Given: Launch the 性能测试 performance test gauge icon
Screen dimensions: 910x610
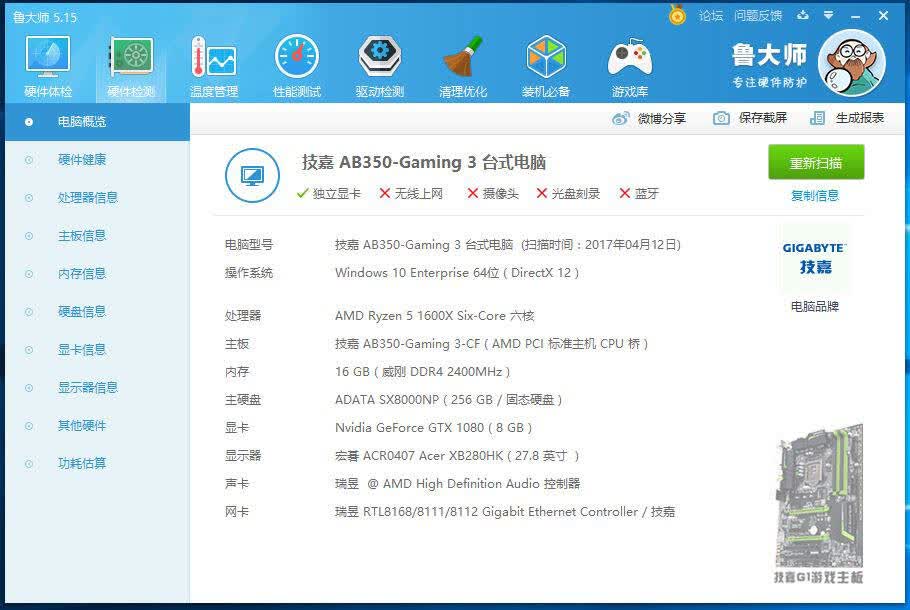Looking at the screenshot, I should [x=297, y=66].
